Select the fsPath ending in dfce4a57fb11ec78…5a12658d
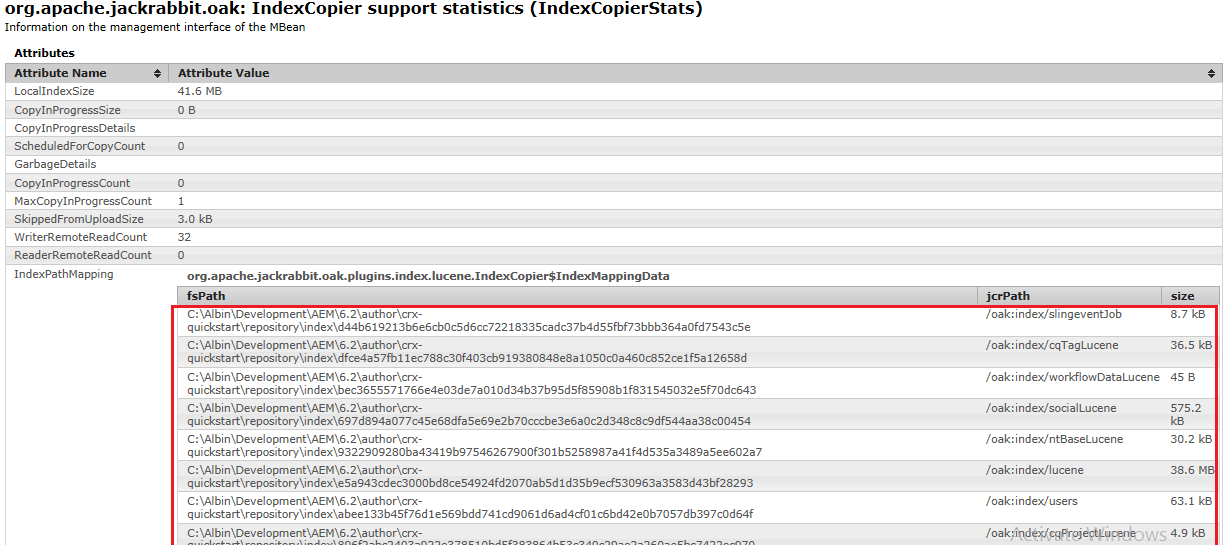The width and height of the screenshot is (1225, 545). (467, 352)
